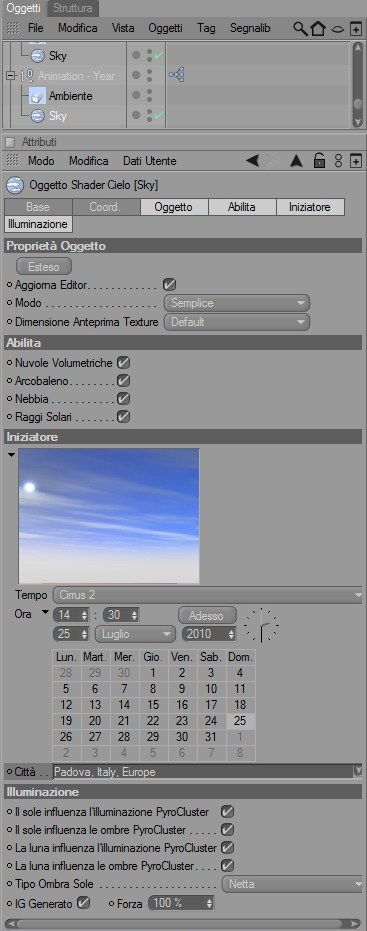Viewport: 367px width, 931px height.
Task: Open the Tempo dropdown showing Cirrus 2
Action: [208, 595]
